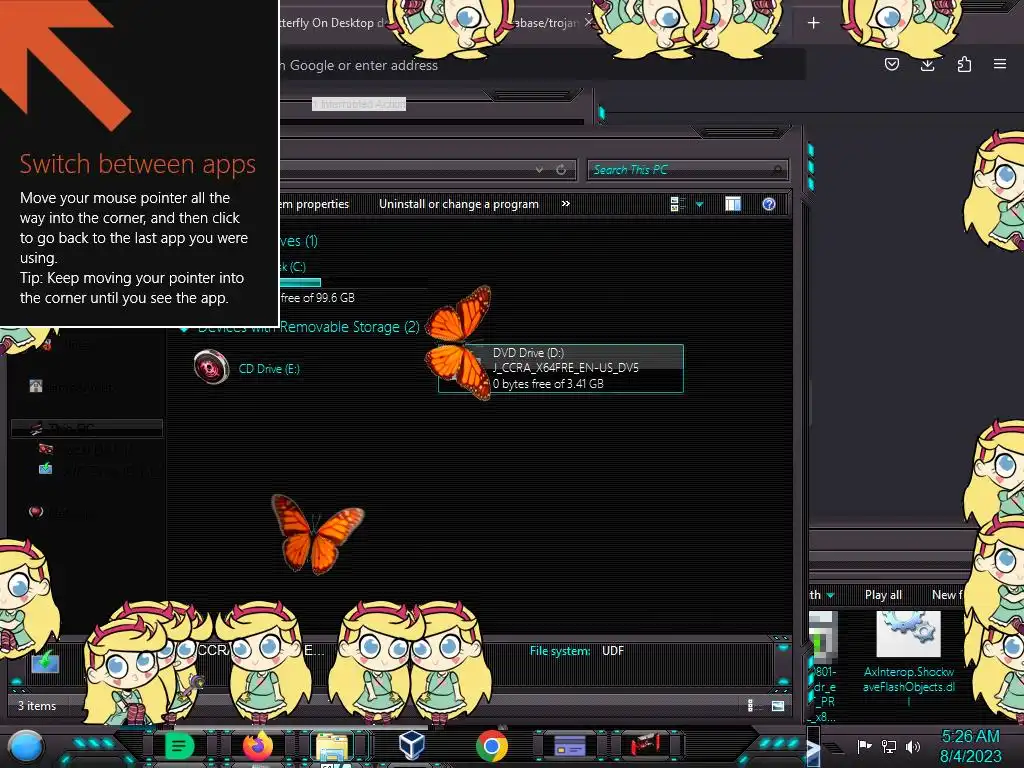
Task: Click the CD Drive (E:) label
Action: tap(269, 369)
